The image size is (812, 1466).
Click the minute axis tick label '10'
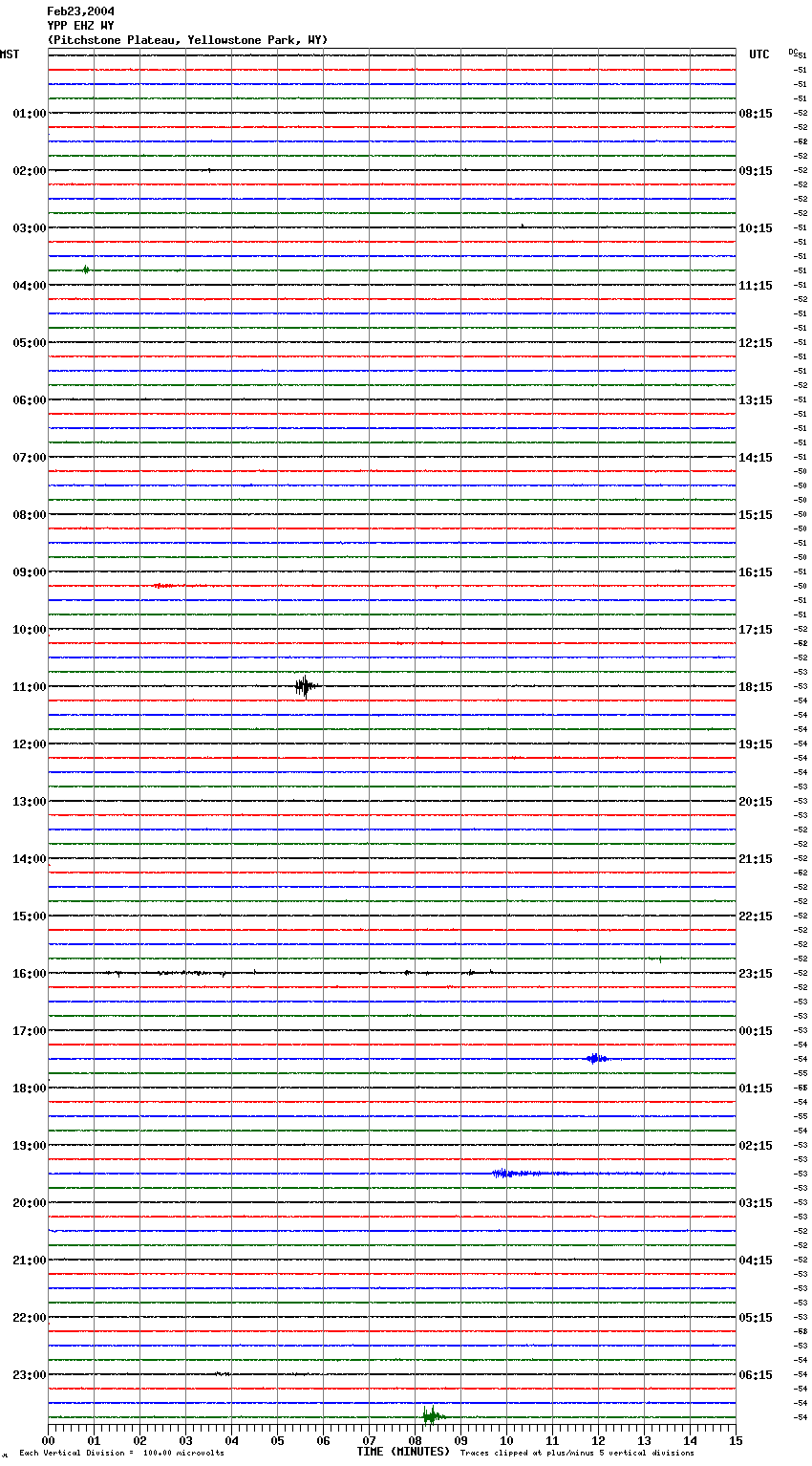click(506, 1440)
